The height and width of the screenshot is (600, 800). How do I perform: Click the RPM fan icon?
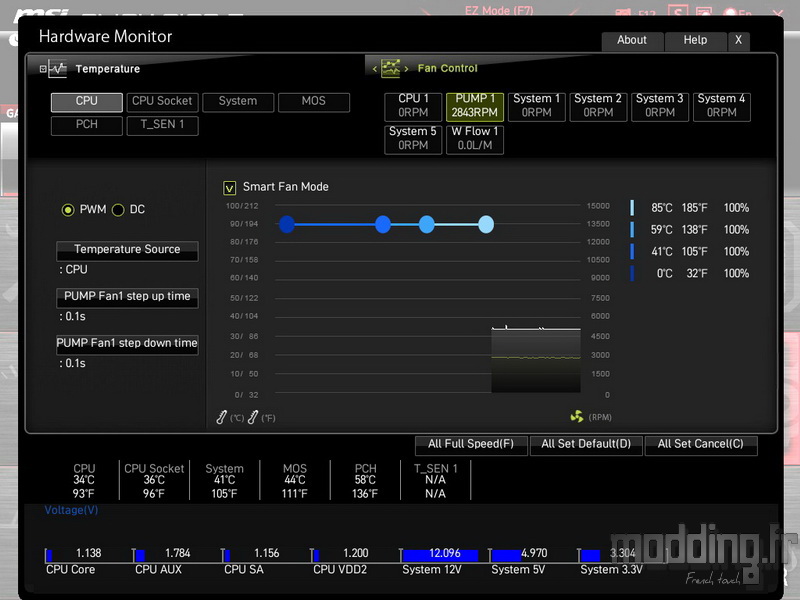[577, 416]
